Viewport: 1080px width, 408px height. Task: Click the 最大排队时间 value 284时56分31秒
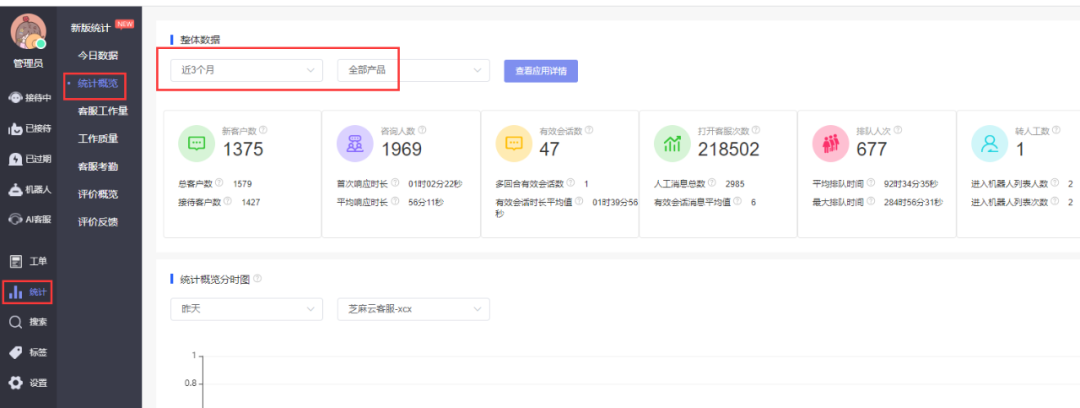tap(912, 202)
